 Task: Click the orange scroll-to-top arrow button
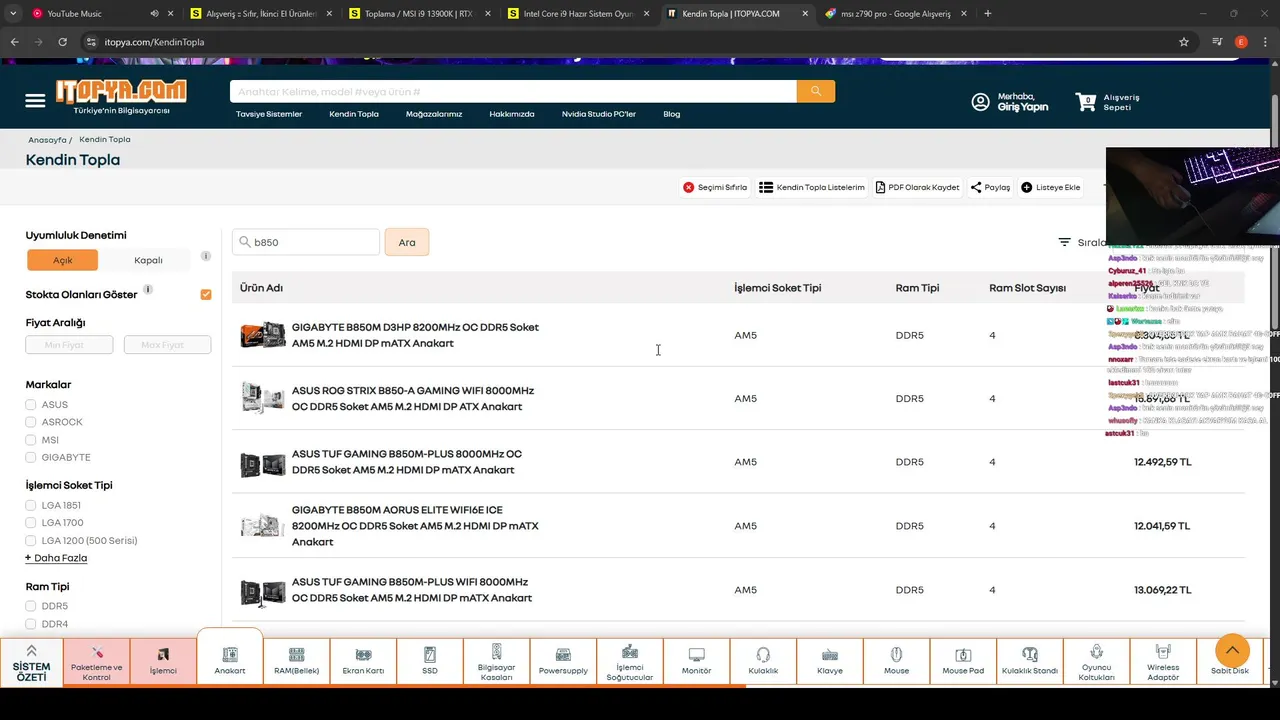(x=1232, y=651)
